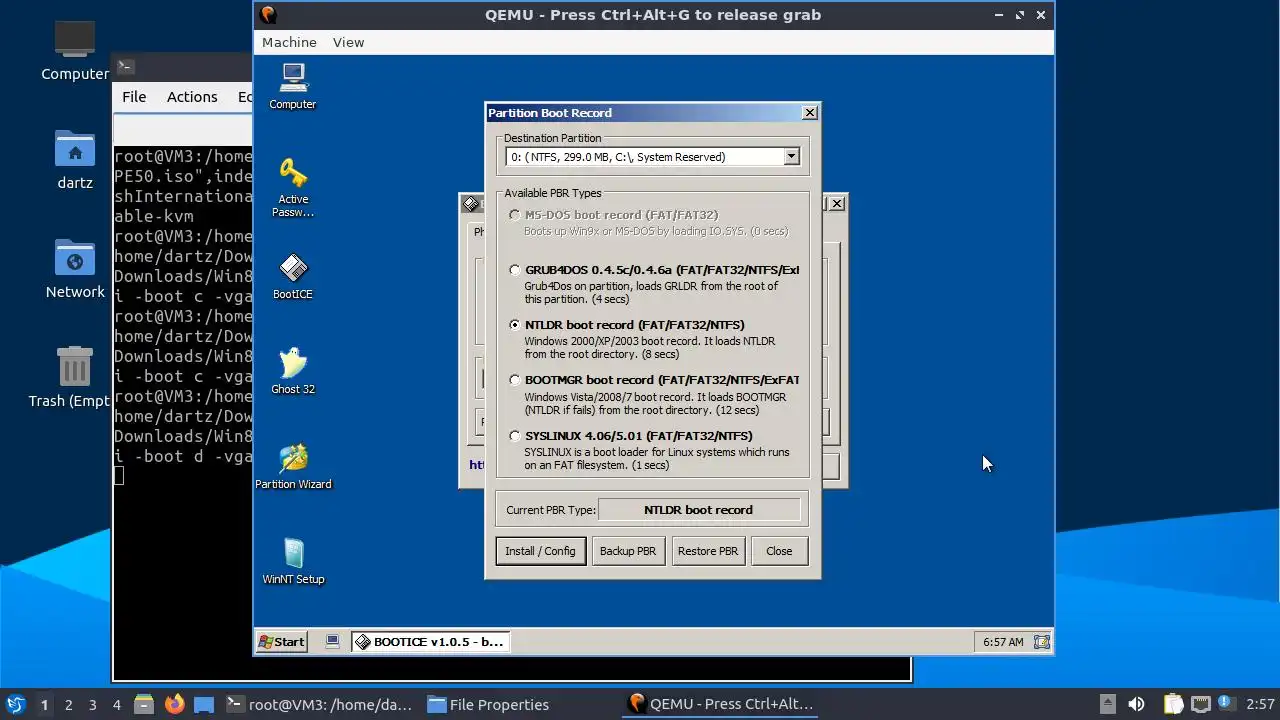Click the Restore PBR button
1280x720 pixels.
(x=708, y=551)
